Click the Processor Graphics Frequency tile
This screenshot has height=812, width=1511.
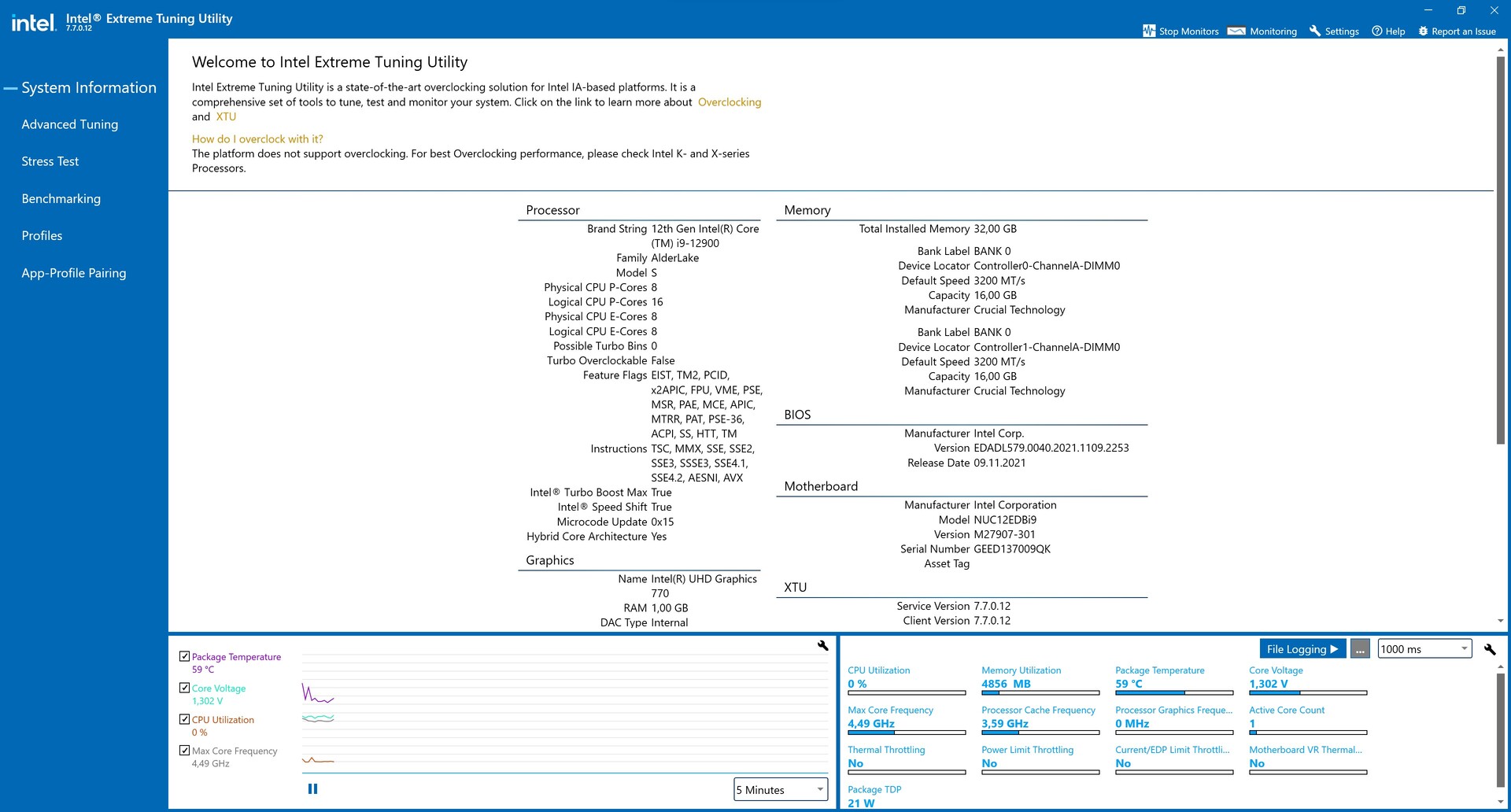1174,720
